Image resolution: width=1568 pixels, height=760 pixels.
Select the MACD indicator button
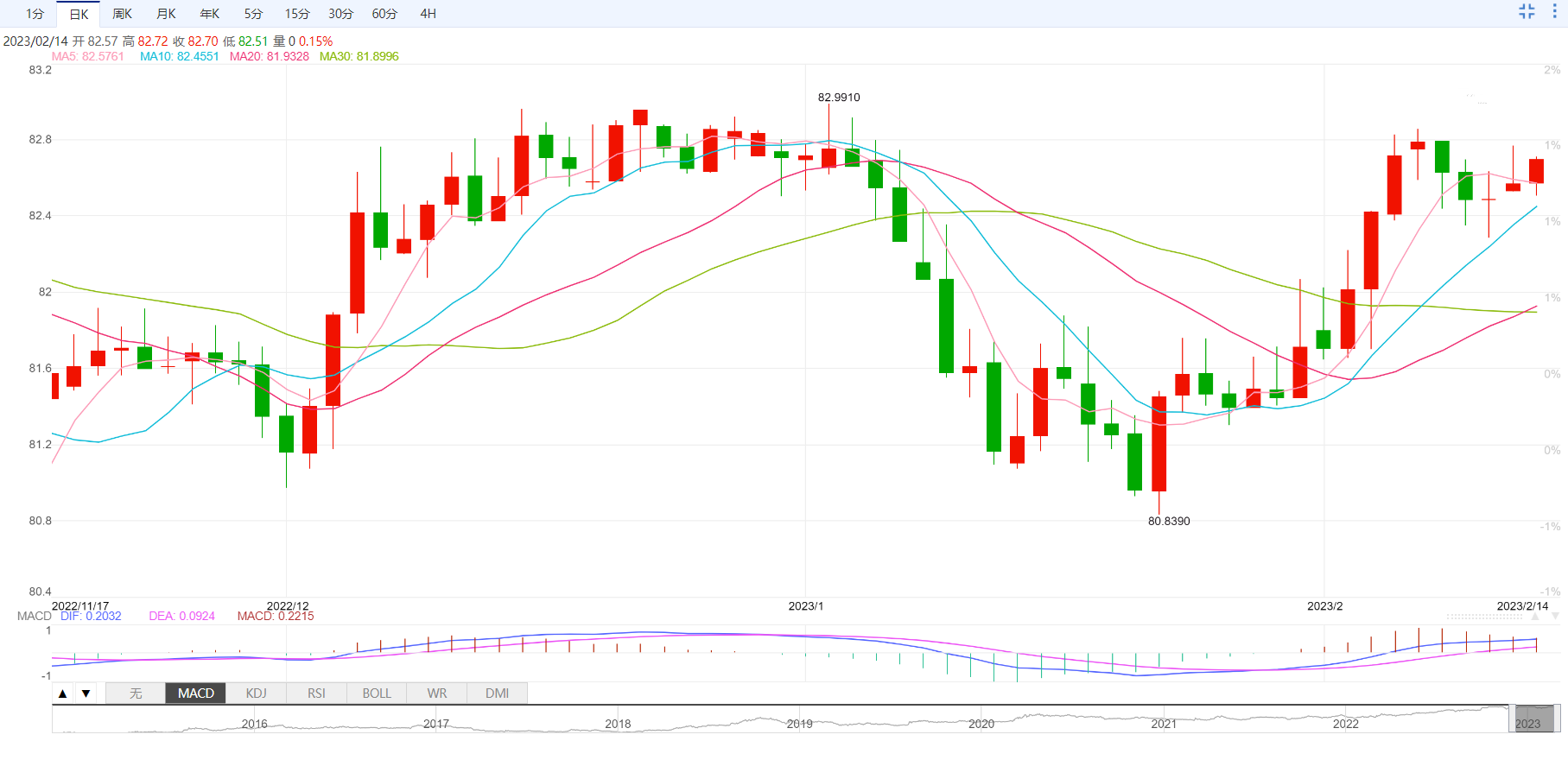(196, 693)
